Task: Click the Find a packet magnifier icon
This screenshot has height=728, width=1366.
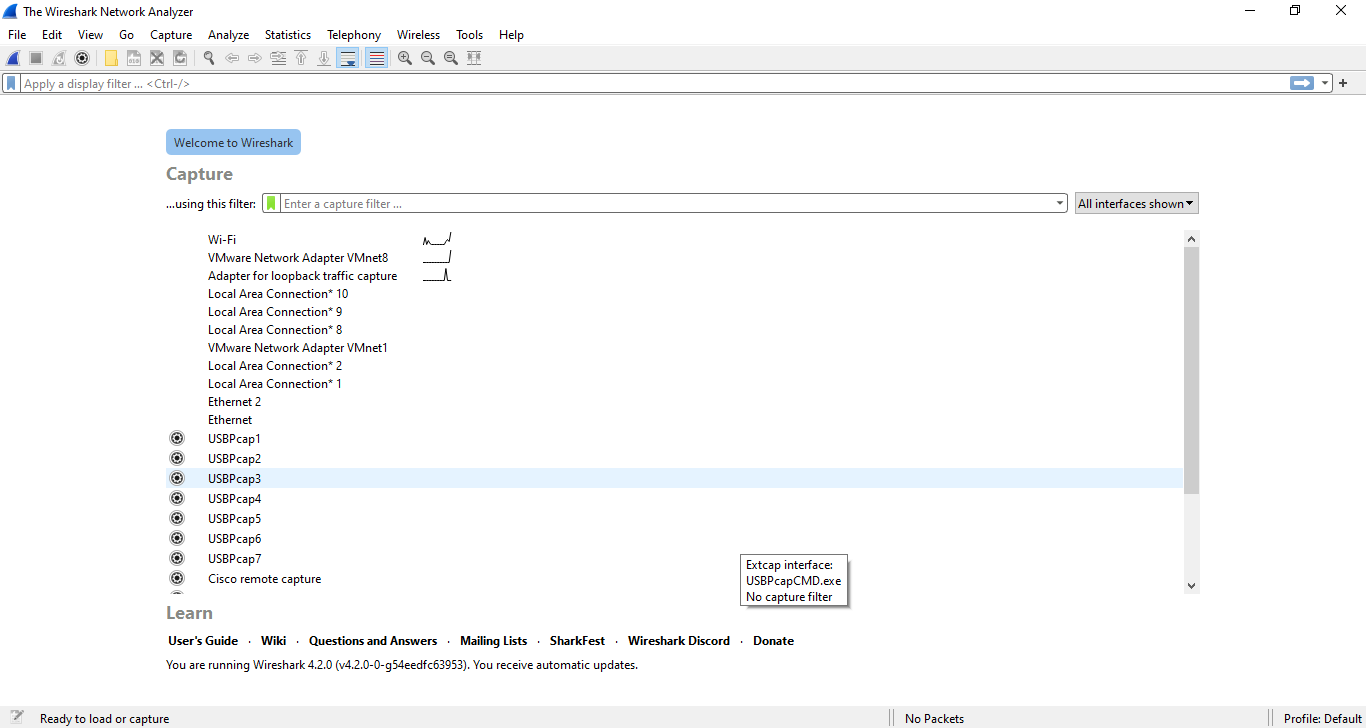Action: pyautogui.click(x=209, y=58)
